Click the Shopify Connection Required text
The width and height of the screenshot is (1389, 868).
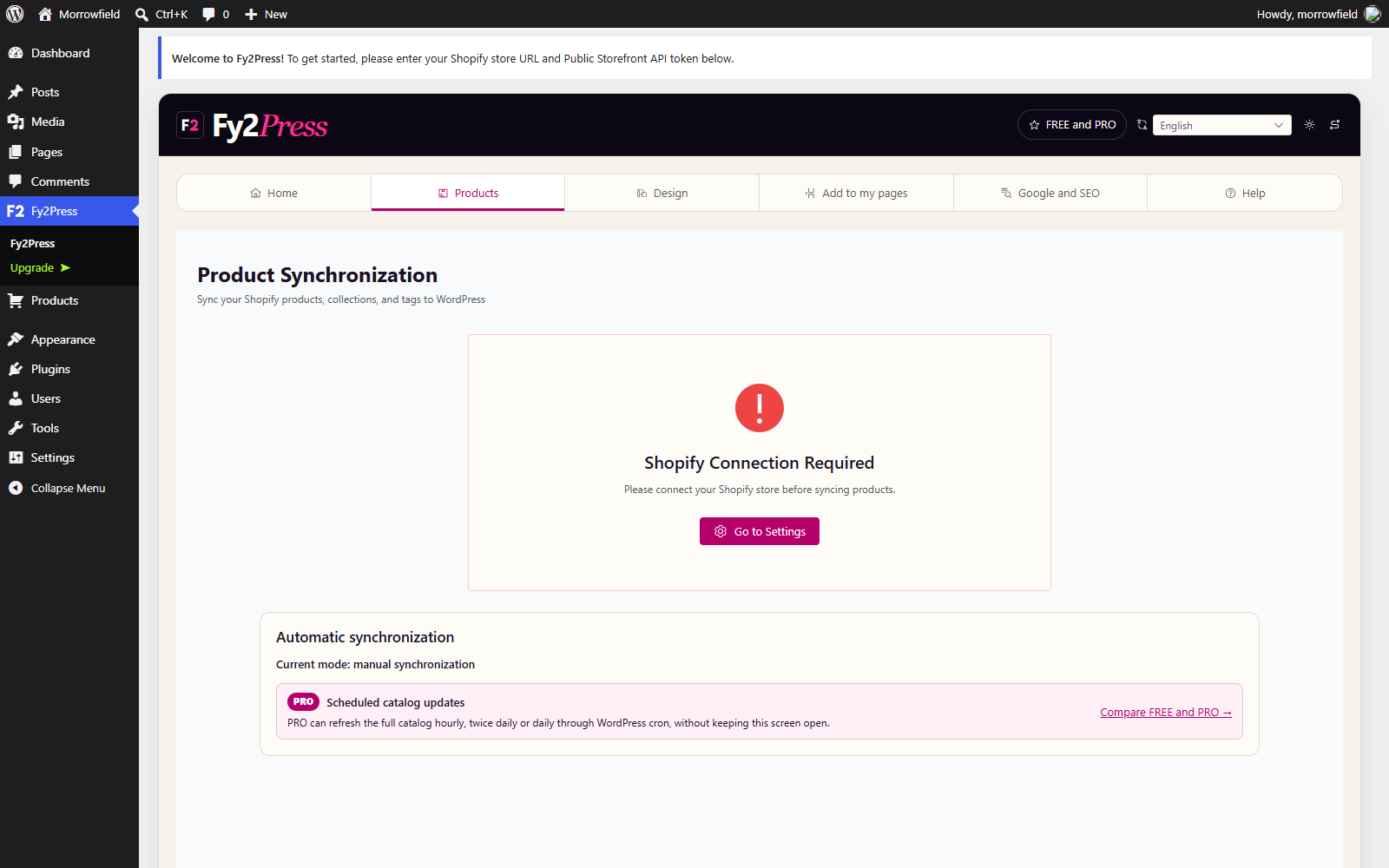(x=760, y=463)
